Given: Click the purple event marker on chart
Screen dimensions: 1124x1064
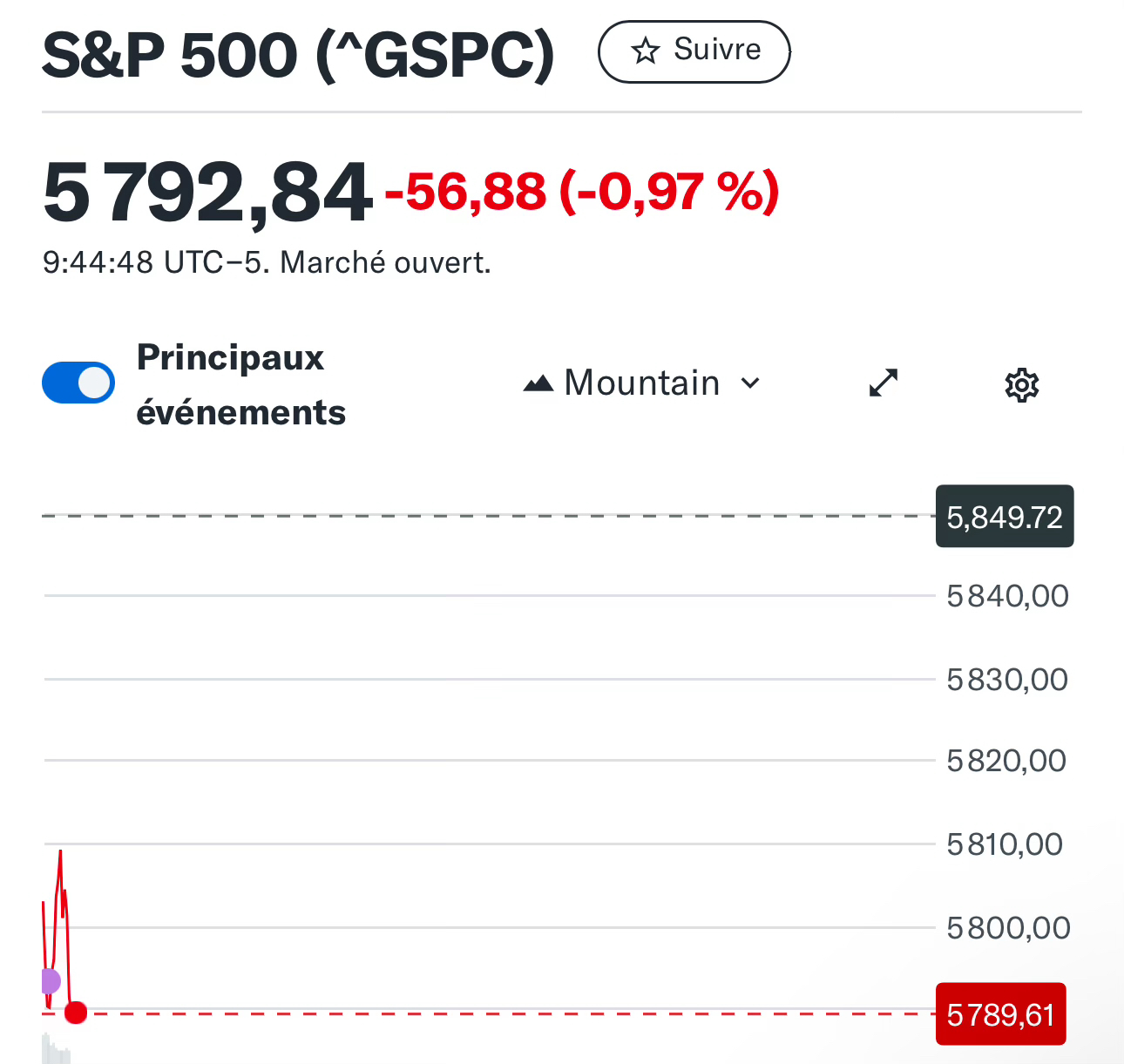Looking at the screenshot, I should coord(50,981).
